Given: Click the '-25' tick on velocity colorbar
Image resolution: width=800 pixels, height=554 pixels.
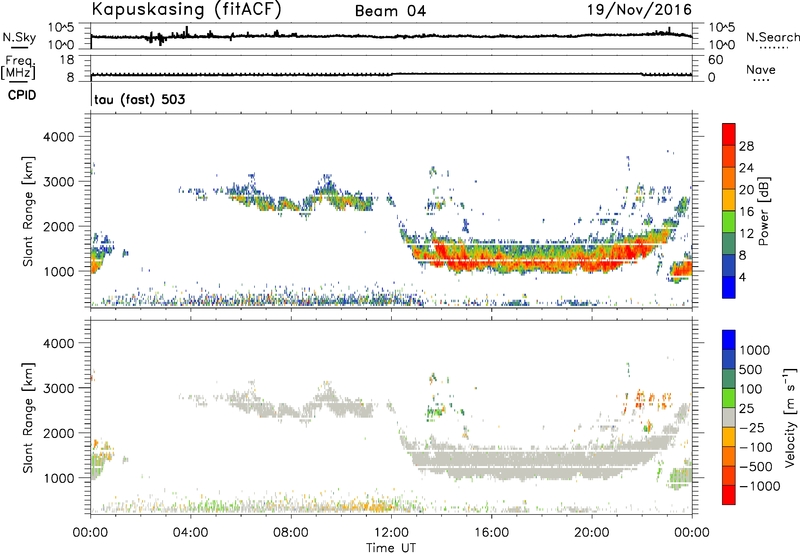Looking at the screenshot, I should point(752,427).
